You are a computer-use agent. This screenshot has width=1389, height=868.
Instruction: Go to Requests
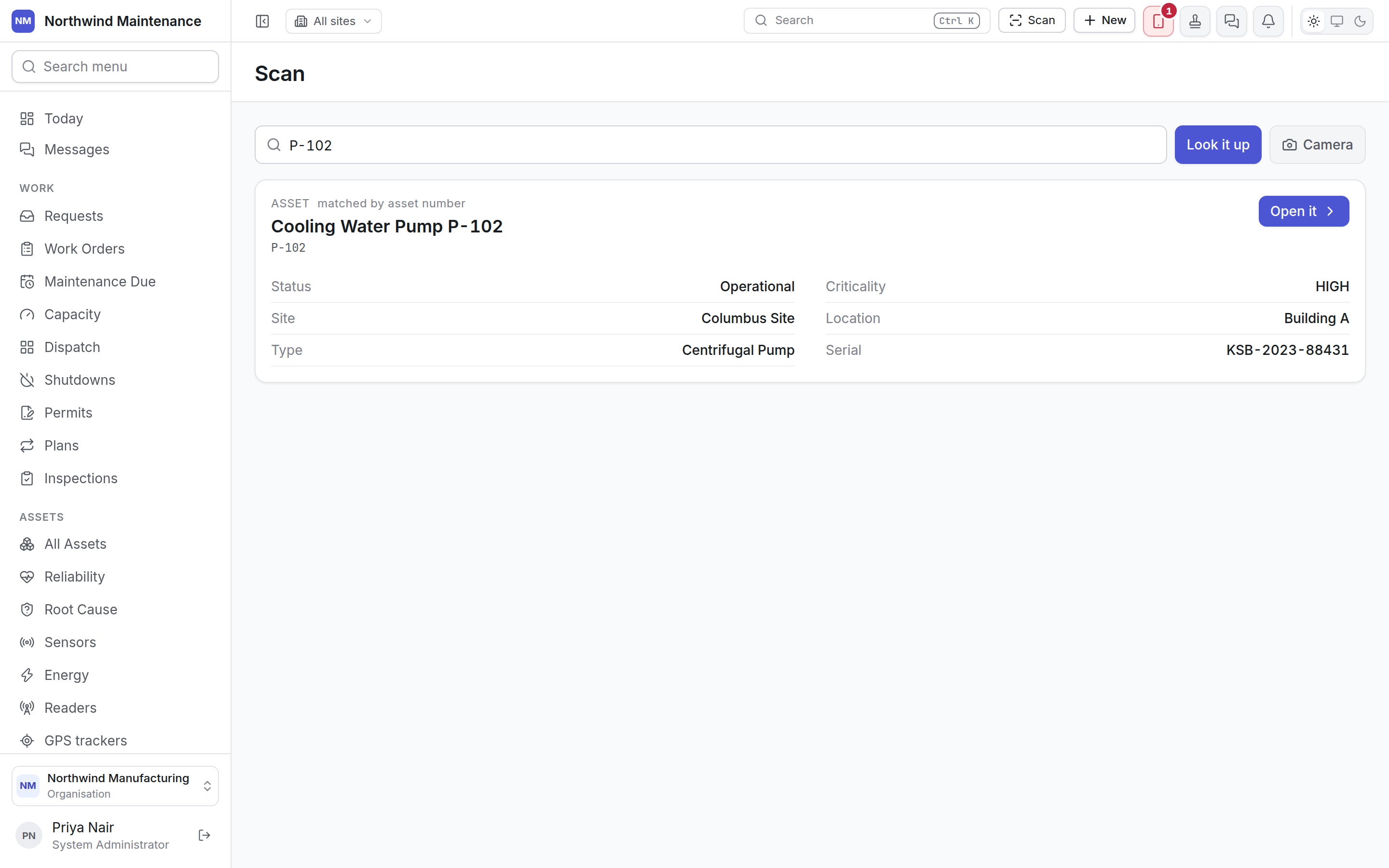(x=115, y=216)
